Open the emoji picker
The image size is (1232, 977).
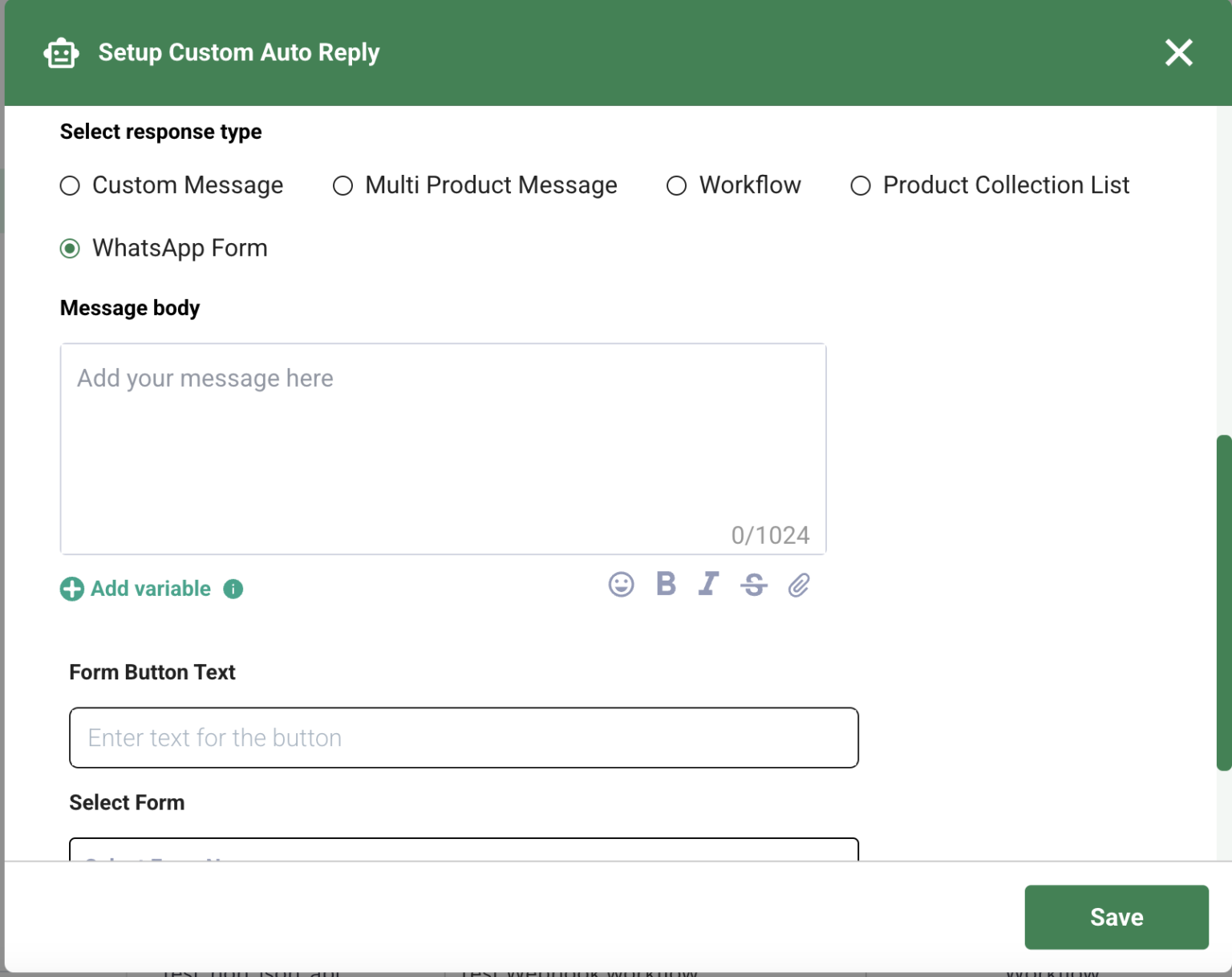(x=622, y=586)
